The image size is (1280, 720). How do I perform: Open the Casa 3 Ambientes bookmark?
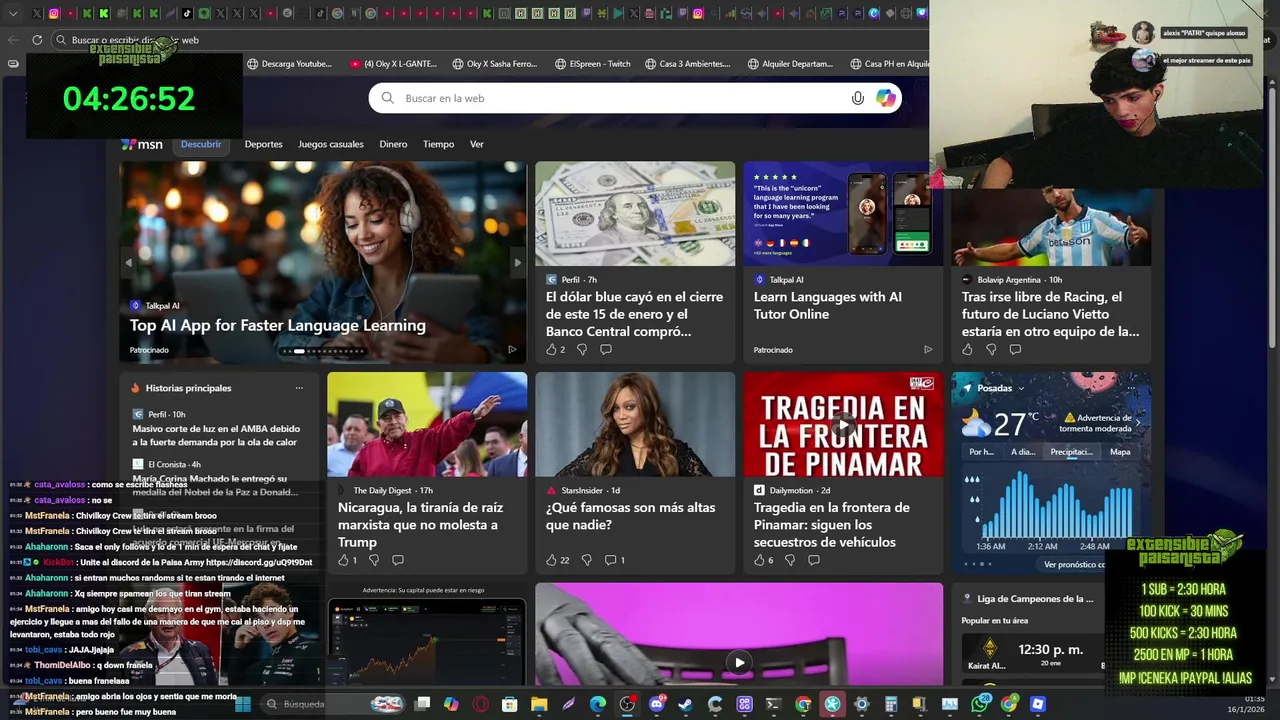687,64
